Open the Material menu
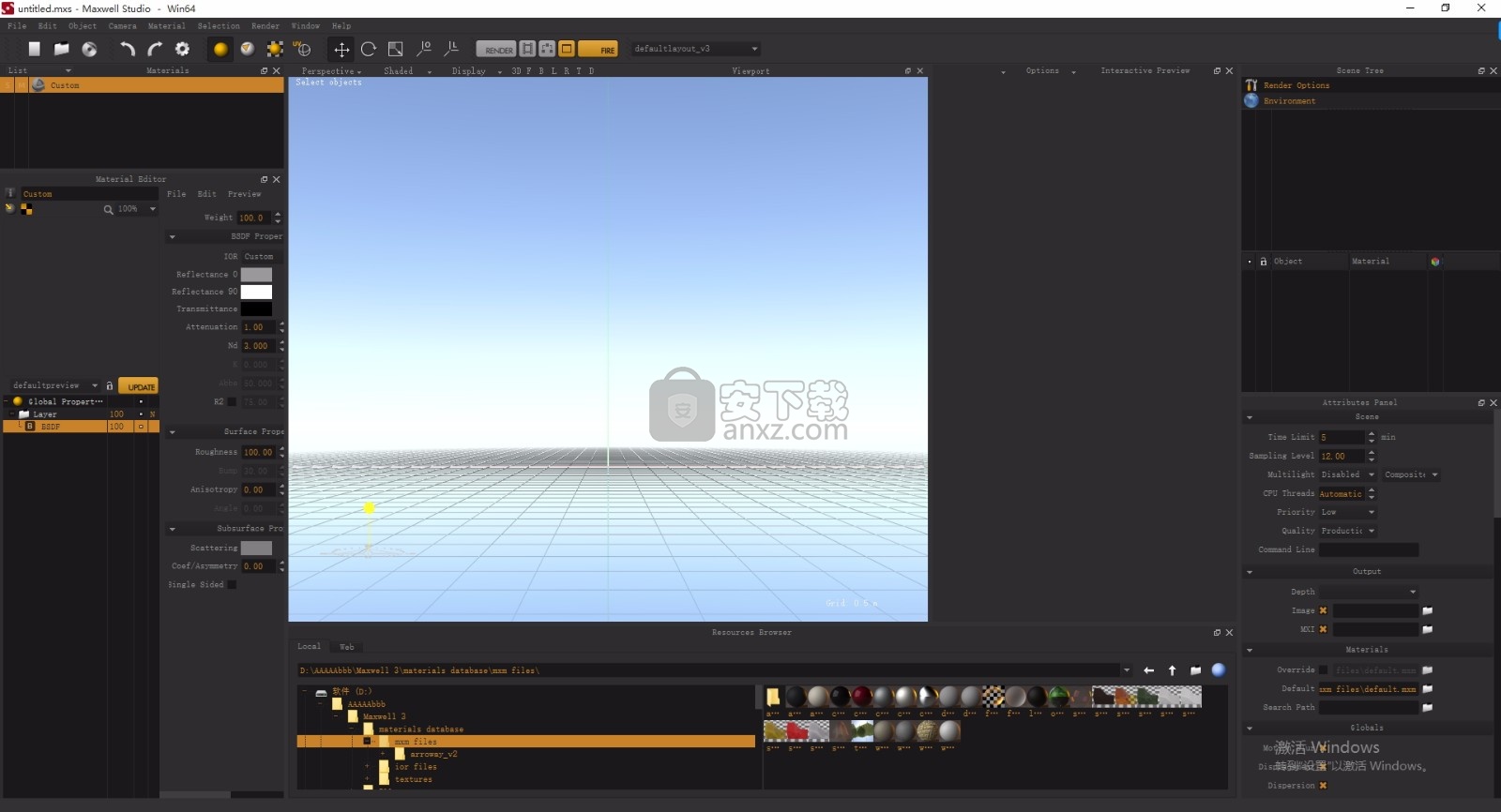The width and height of the screenshot is (1501, 812). (167, 26)
